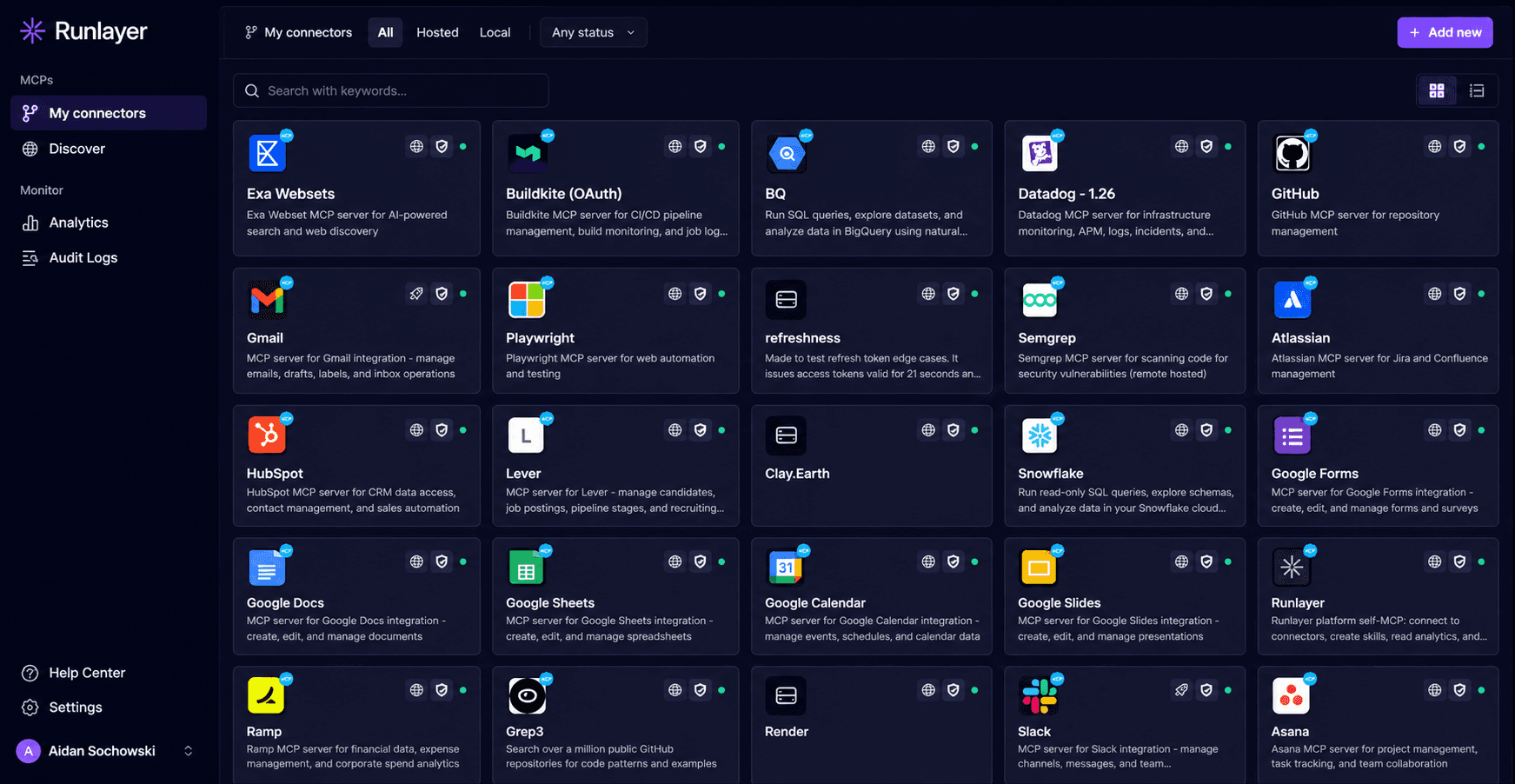The image size is (1515, 784).
Task: Click the Google Docs logo icon
Action: point(267,568)
